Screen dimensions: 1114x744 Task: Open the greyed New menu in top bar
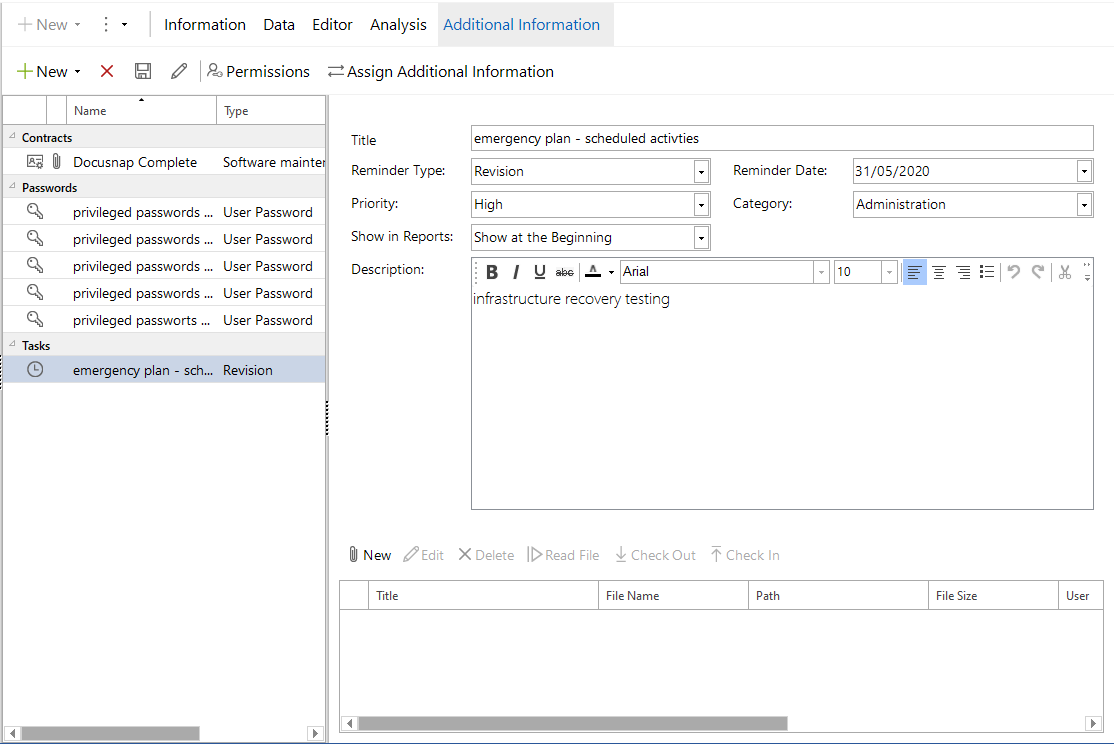click(48, 24)
